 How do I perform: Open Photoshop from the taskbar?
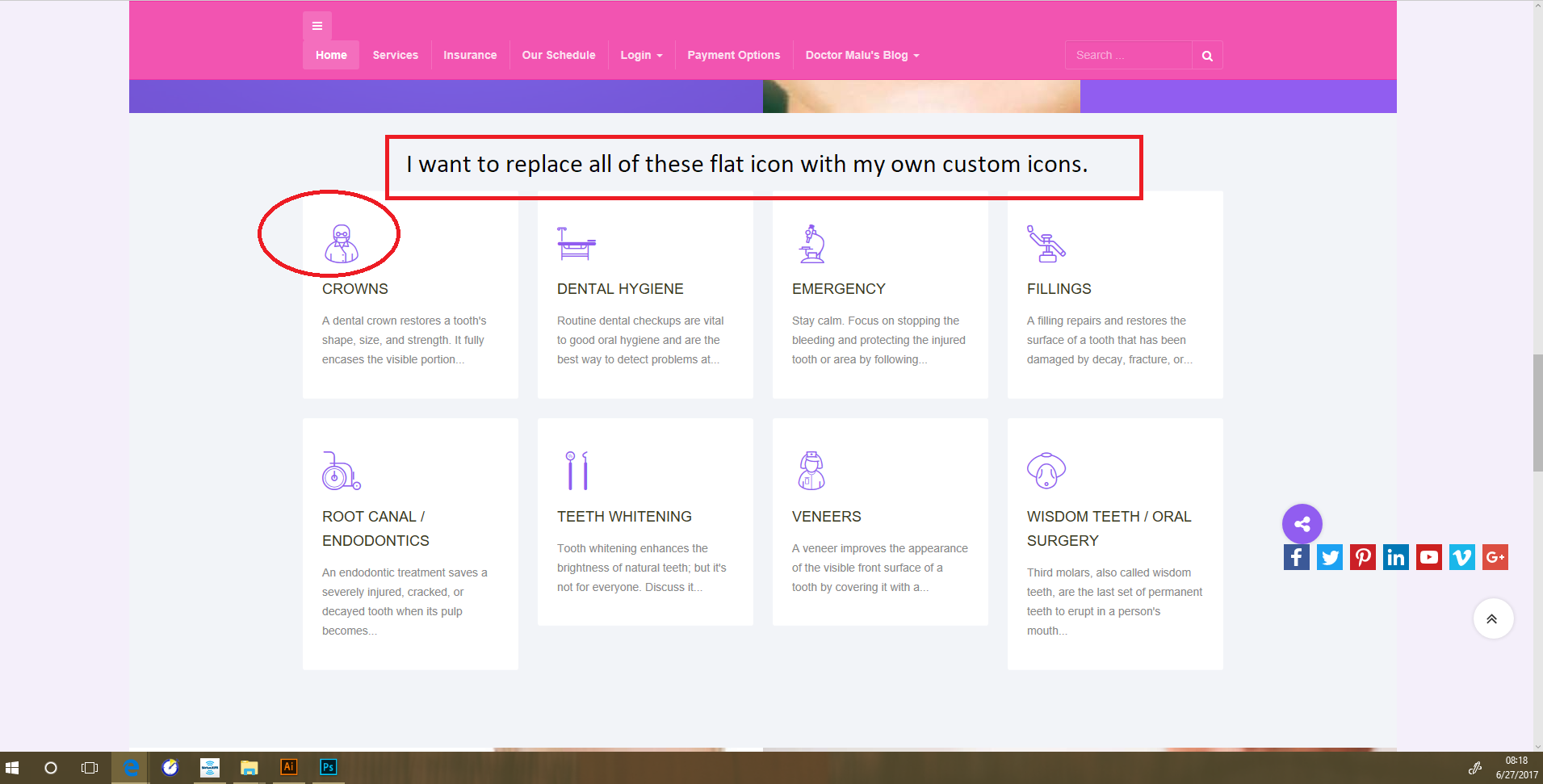pos(328,767)
